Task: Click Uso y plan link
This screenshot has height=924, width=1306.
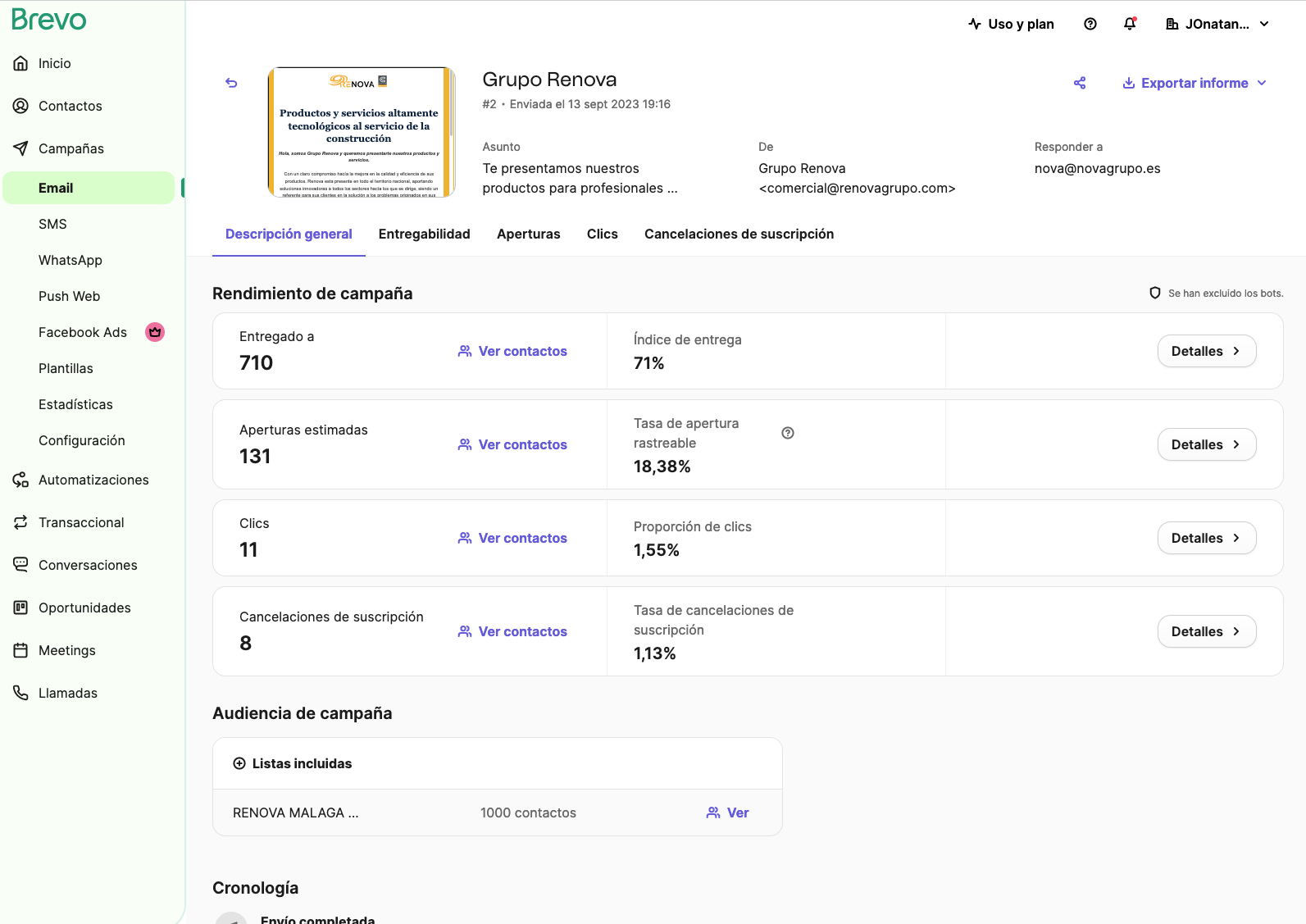Action: [1012, 24]
